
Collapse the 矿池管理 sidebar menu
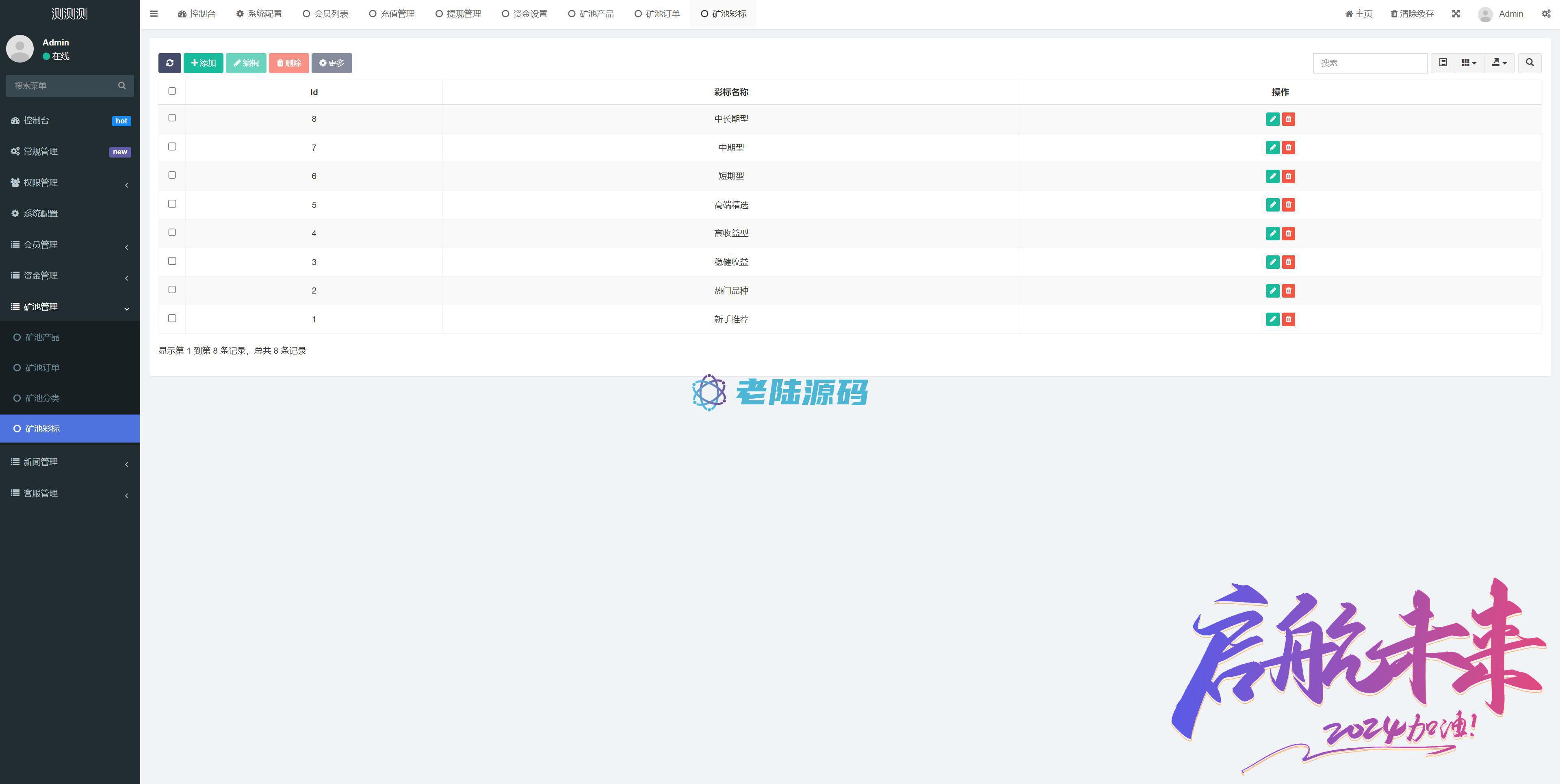click(x=69, y=307)
